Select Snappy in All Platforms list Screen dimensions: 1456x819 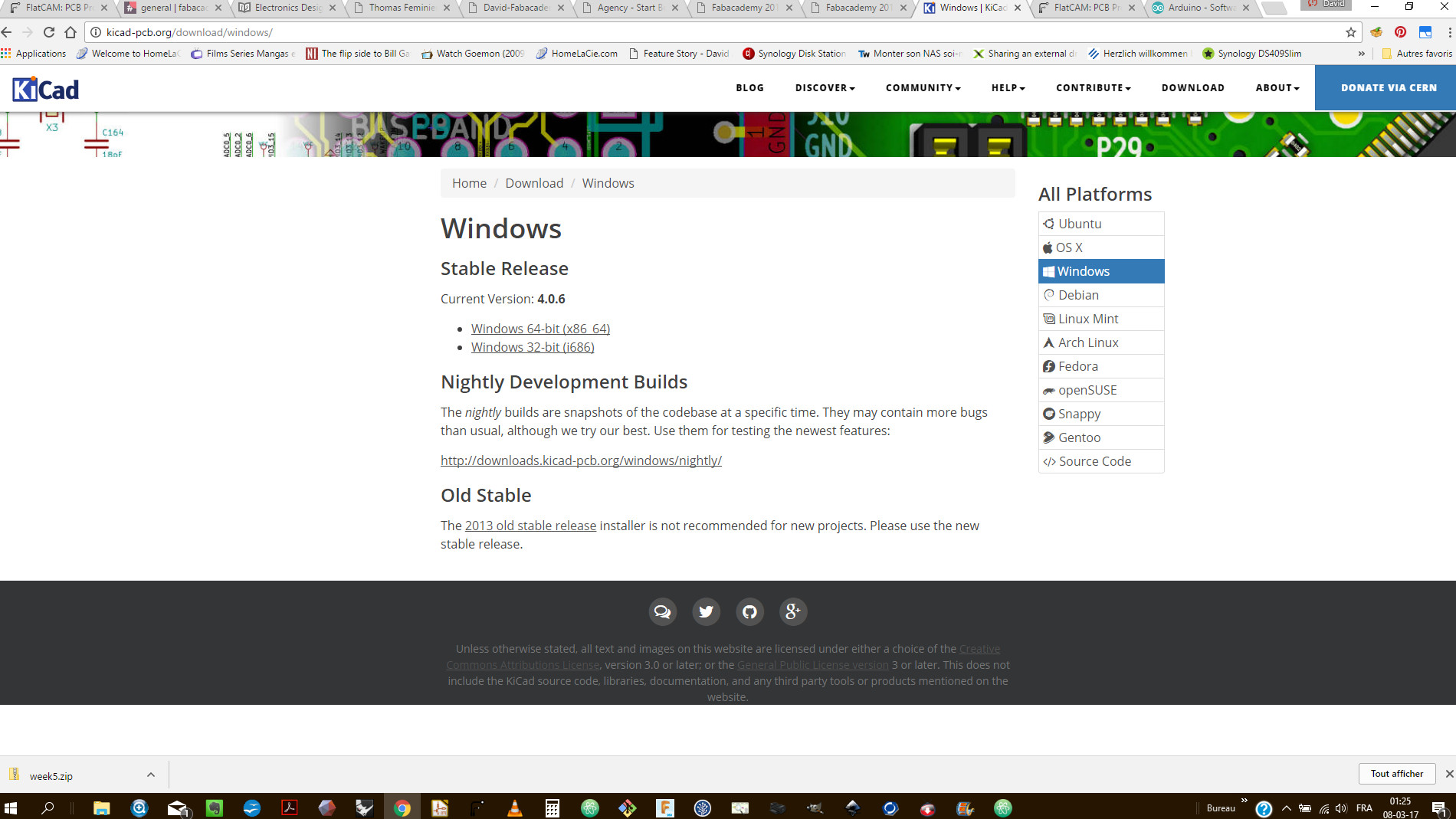[1101, 414]
